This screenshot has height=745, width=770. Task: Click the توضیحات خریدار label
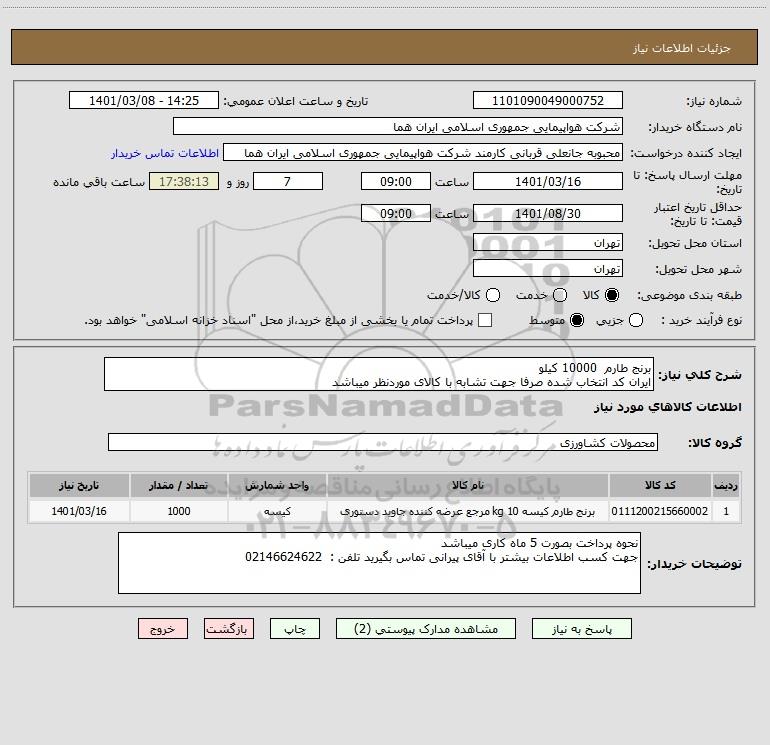694,564
